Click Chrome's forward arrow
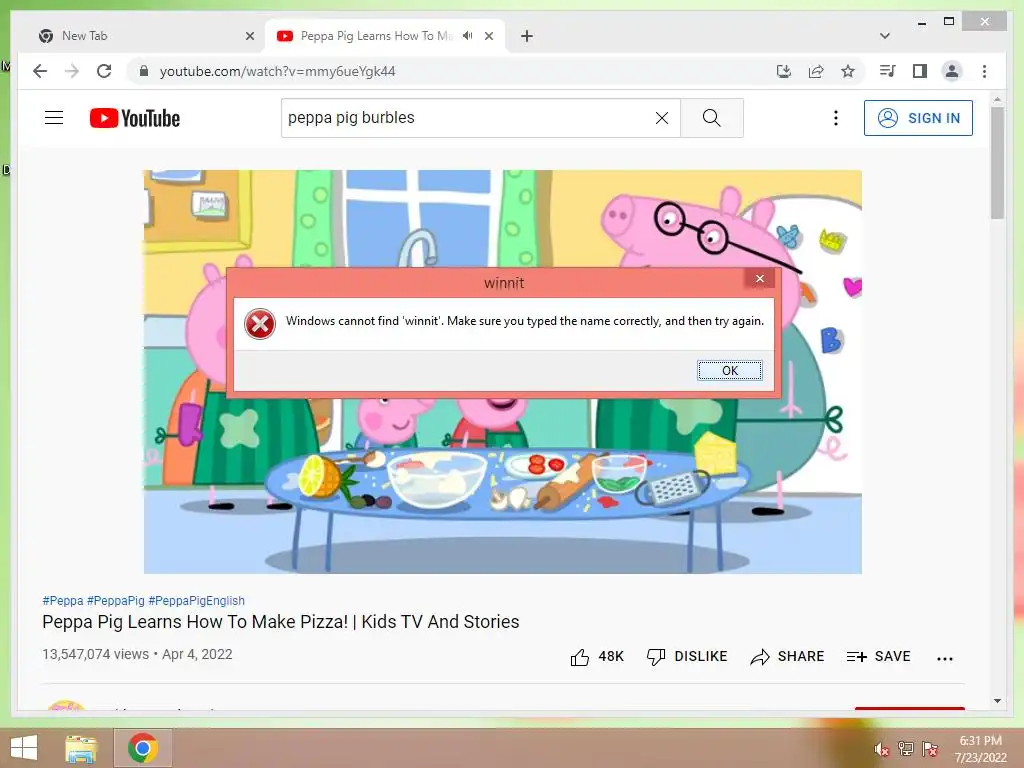The width and height of the screenshot is (1024, 768). tap(72, 71)
